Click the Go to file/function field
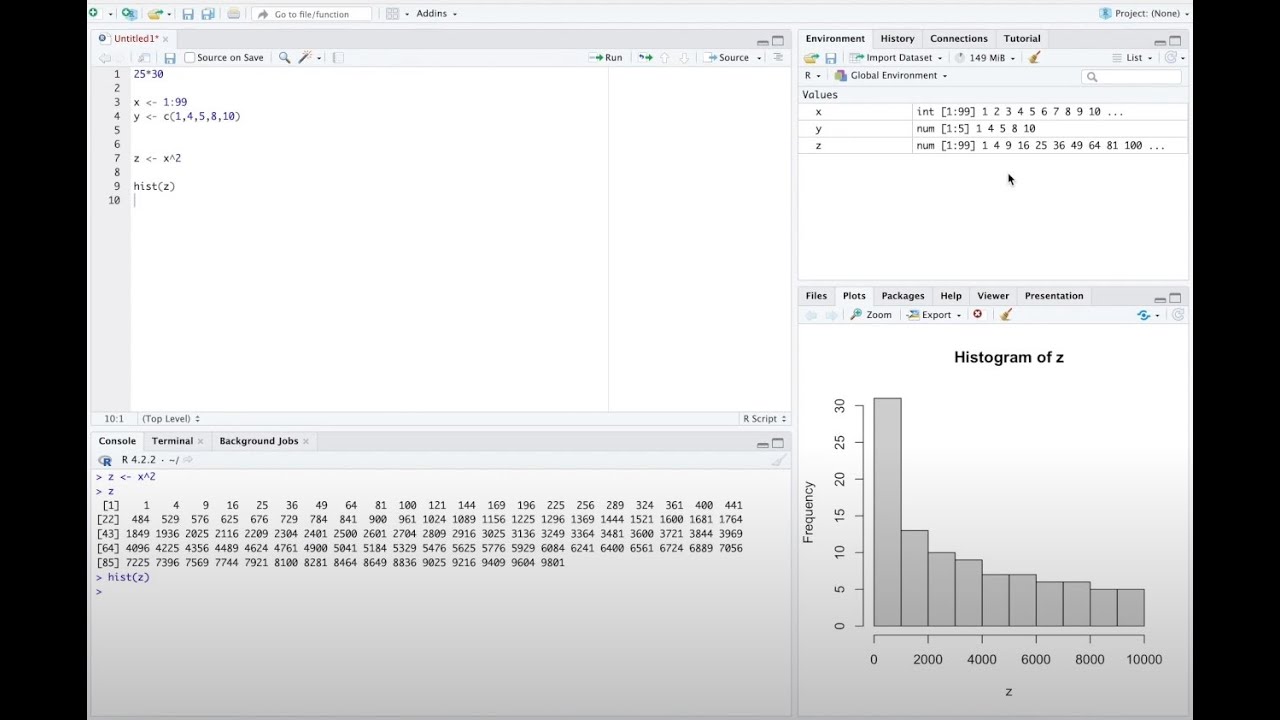The image size is (1280, 720). click(x=312, y=14)
